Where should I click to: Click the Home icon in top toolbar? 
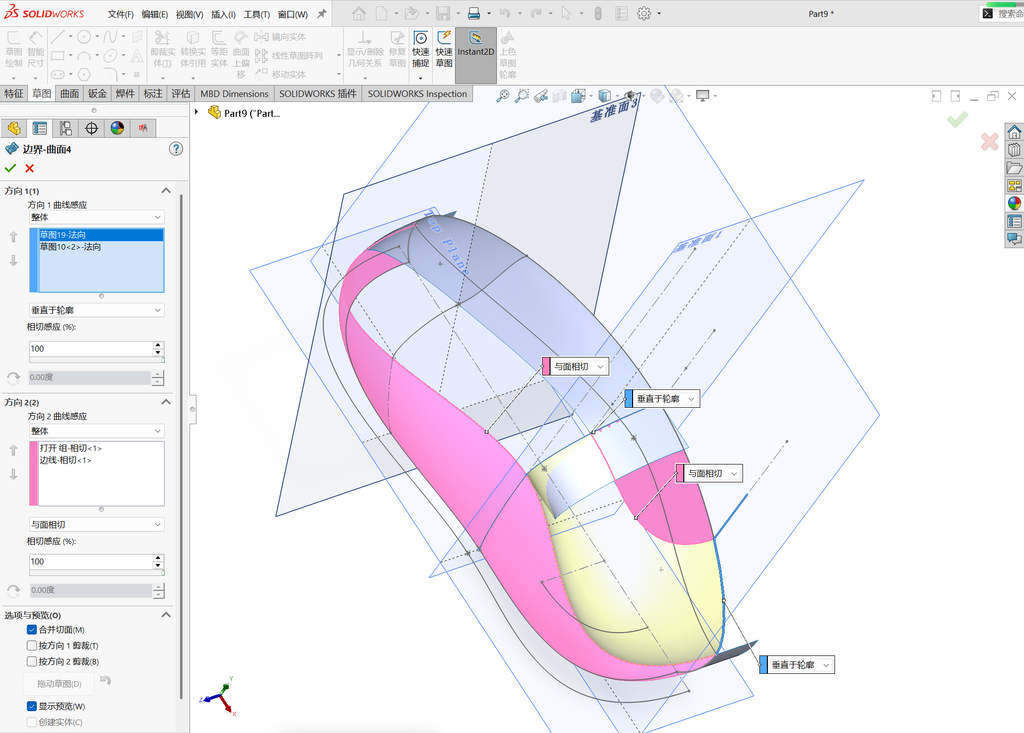click(x=359, y=13)
